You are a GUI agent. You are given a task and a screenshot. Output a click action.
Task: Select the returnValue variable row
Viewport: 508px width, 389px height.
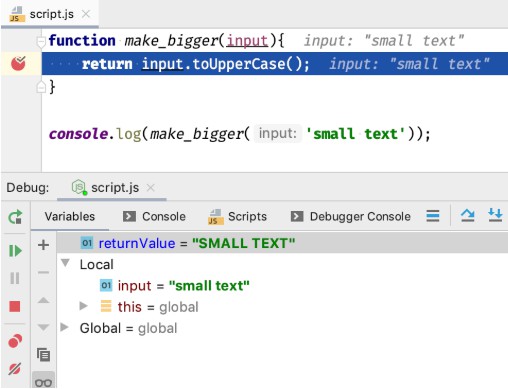pyautogui.click(x=282, y=243)
